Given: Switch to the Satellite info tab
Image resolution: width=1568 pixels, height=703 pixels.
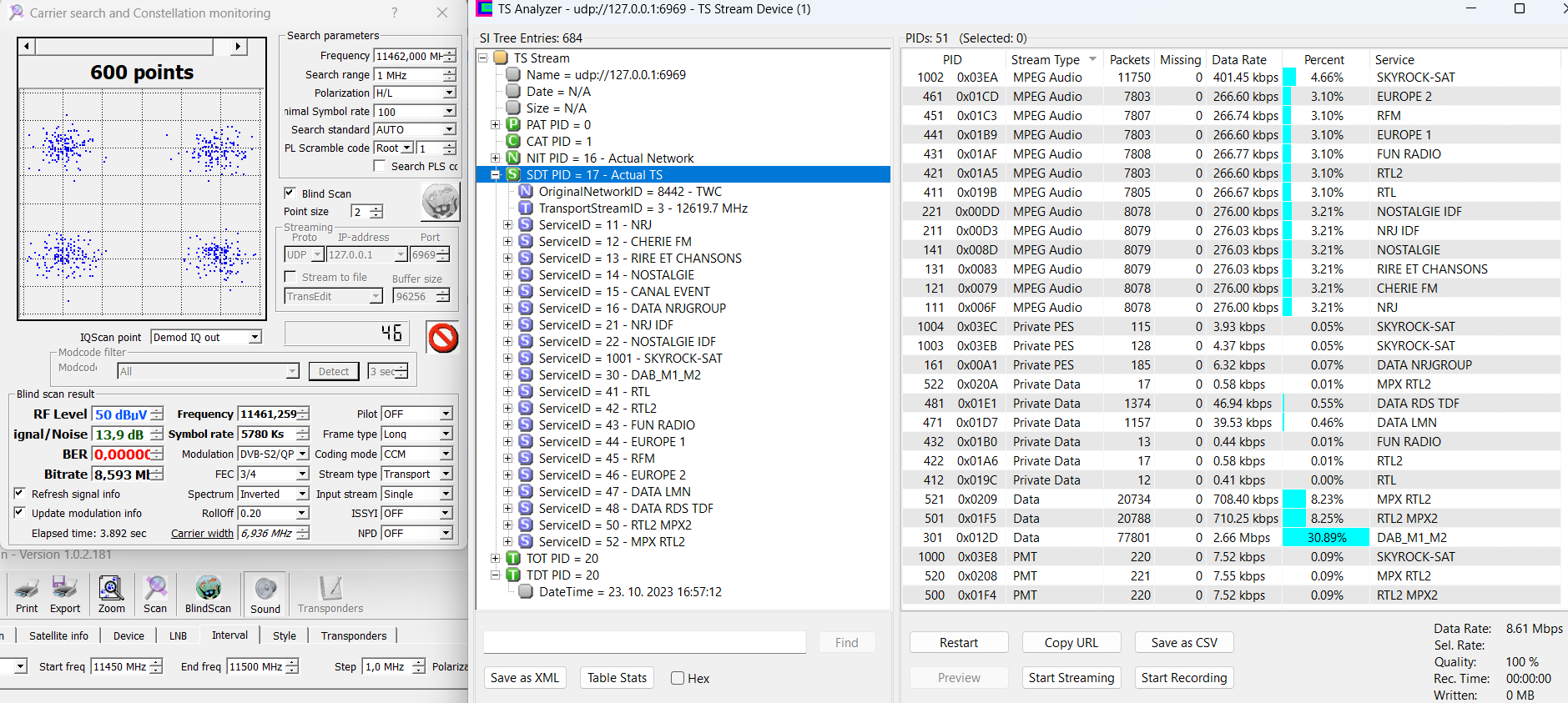Looking at the screenshot, I should pyautogui.click(x=58, y=635).
